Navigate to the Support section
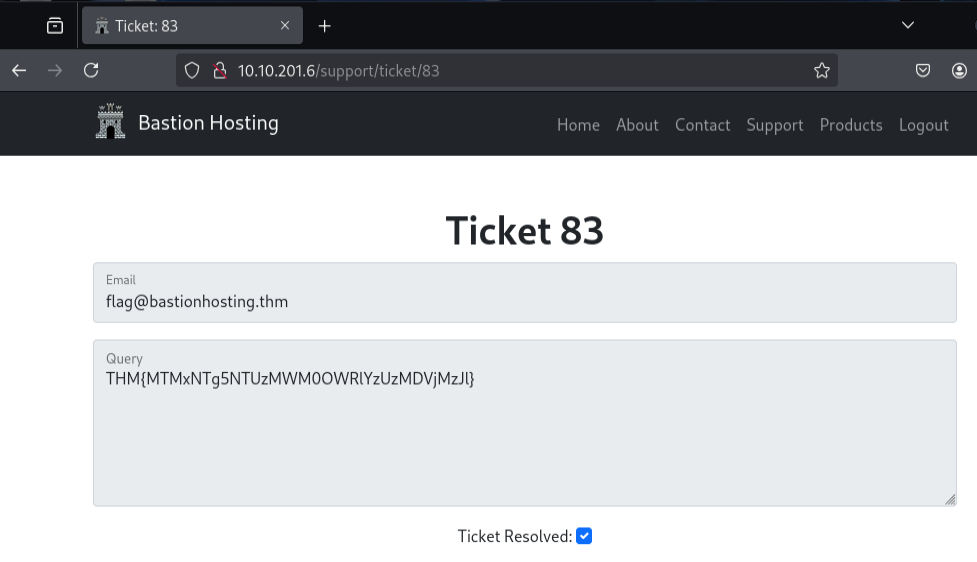The width and height of the screenshot is (977, 562). coord(774,125)
